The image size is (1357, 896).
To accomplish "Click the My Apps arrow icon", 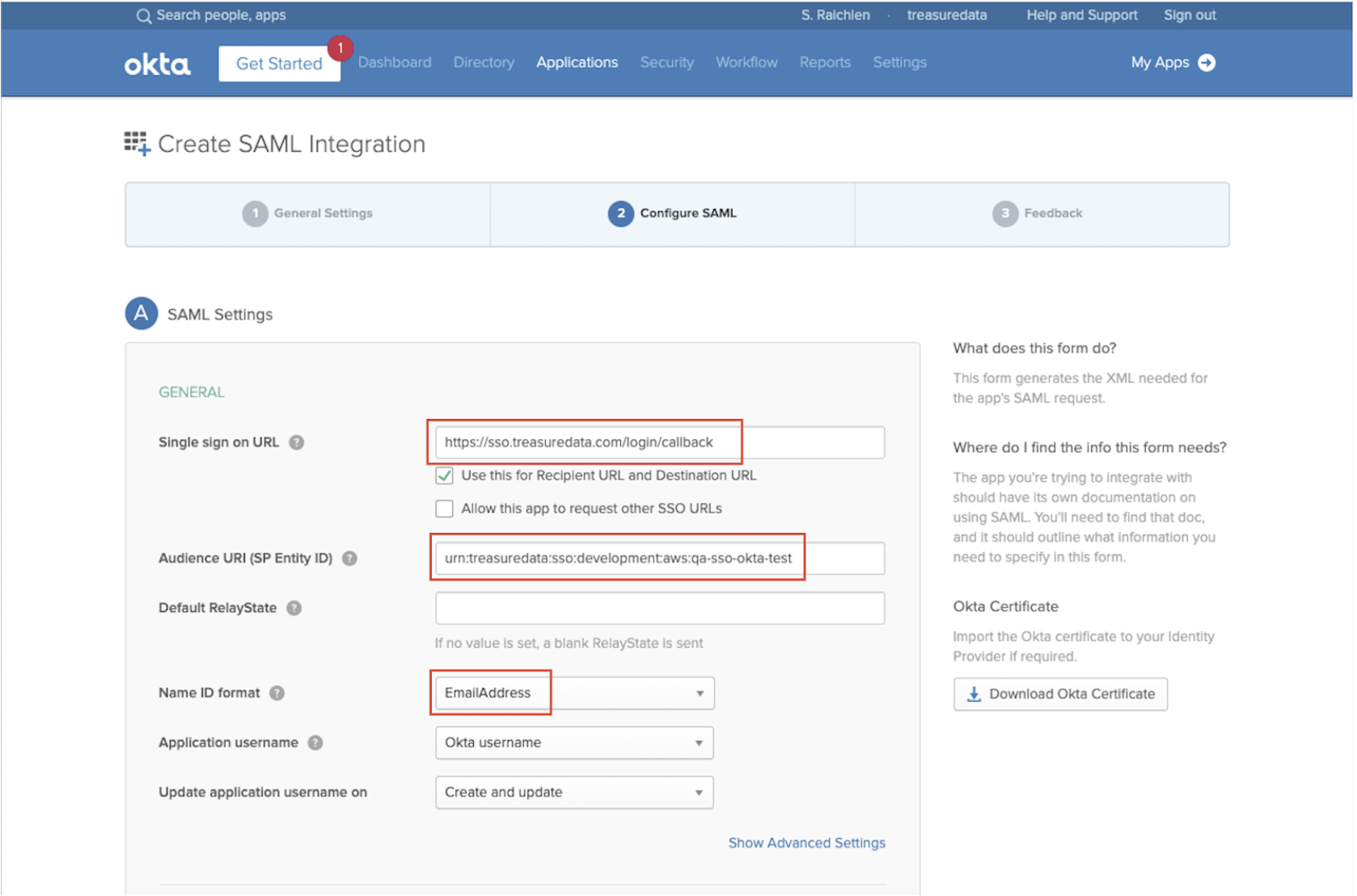I will tap(1206, 62).
